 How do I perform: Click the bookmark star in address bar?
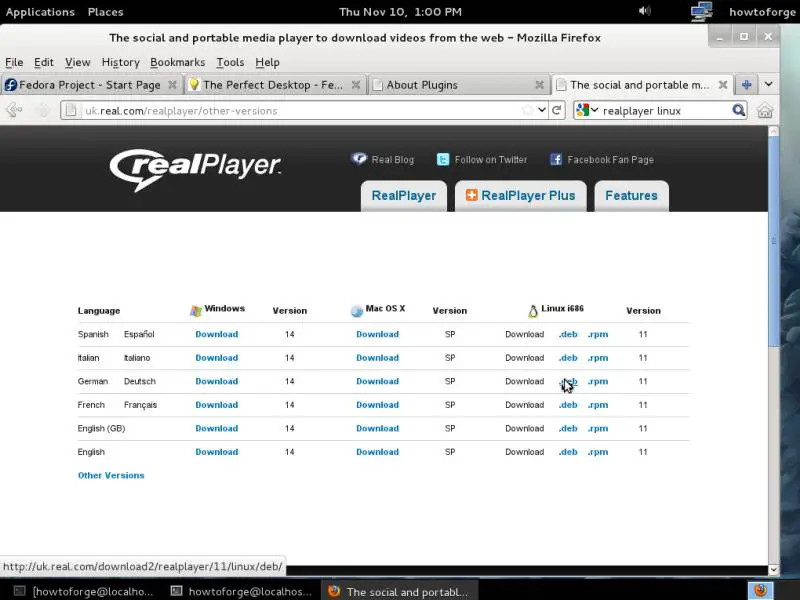point(528,110)
